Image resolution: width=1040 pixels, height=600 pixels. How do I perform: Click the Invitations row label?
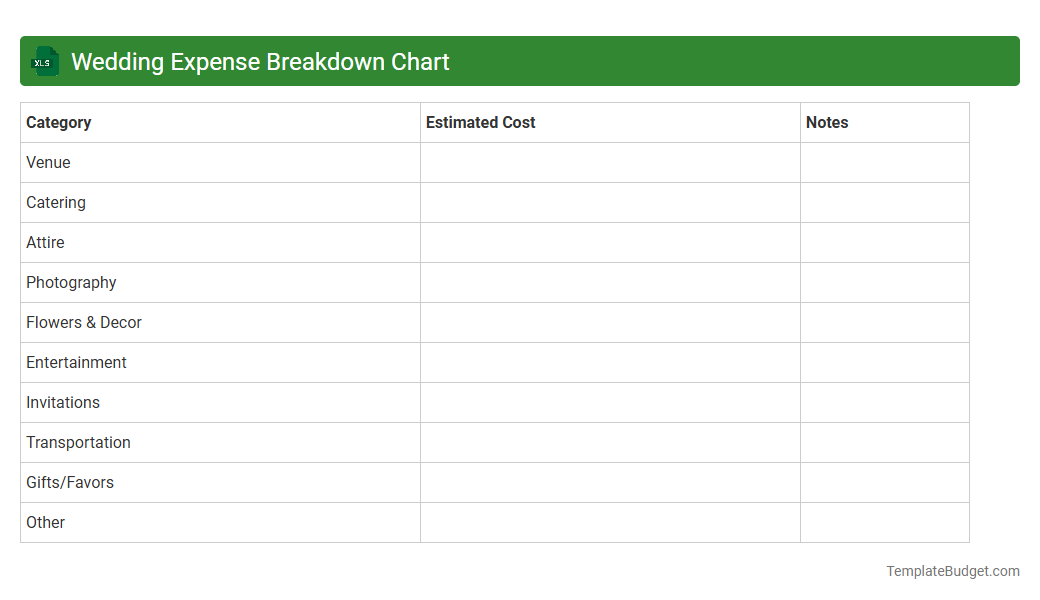tap(63, 402)
